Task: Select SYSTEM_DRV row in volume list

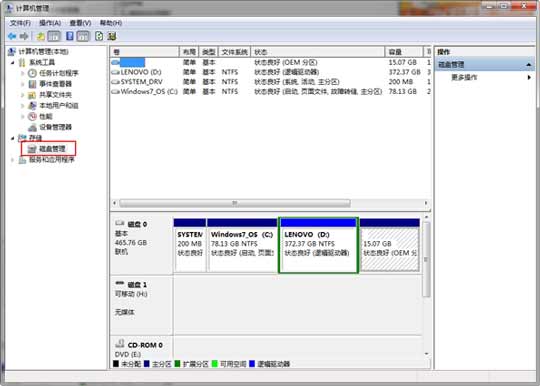Action: click(271, 82)
